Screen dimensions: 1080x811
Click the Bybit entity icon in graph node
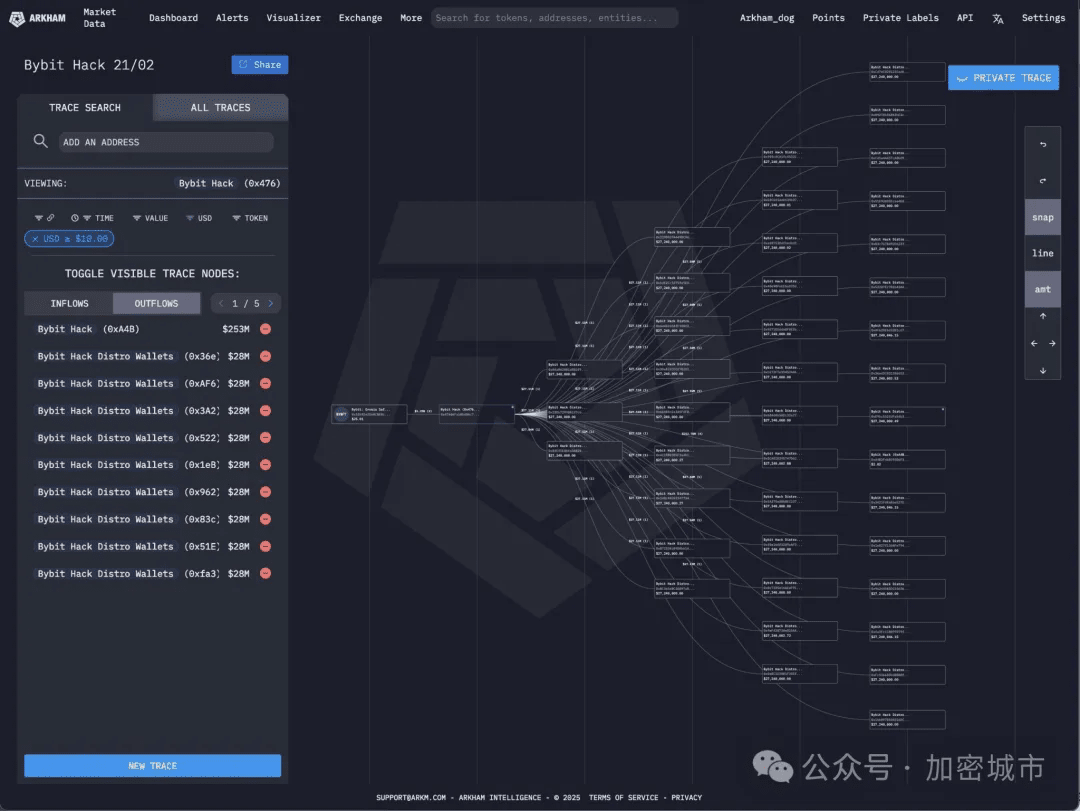click(x=341, y=414)
